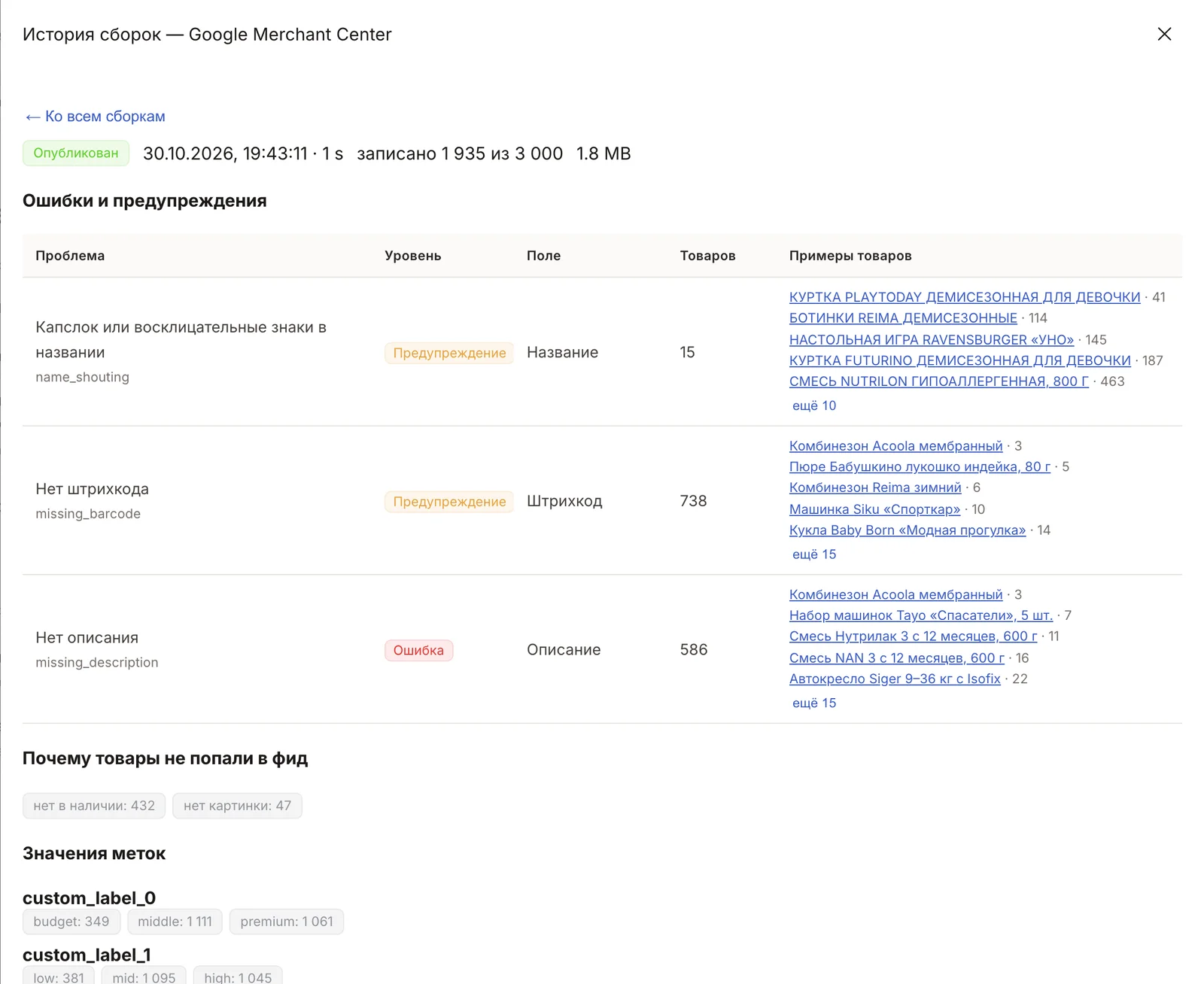Click the Уровень column header

(x=412, y=256)
